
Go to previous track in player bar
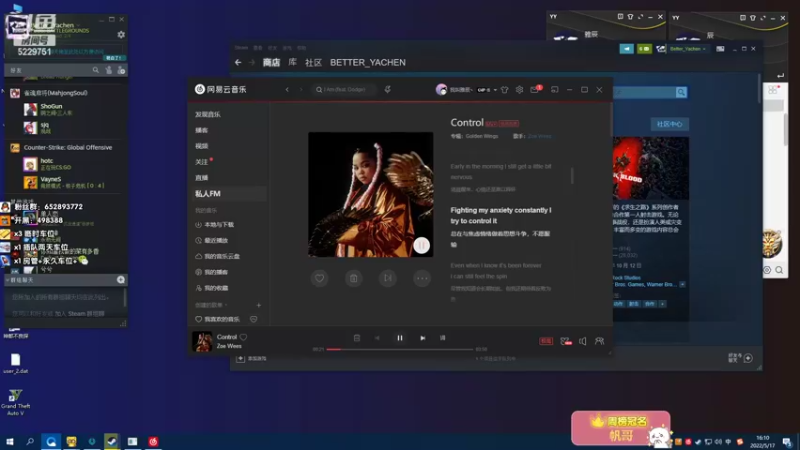[377, 338]
